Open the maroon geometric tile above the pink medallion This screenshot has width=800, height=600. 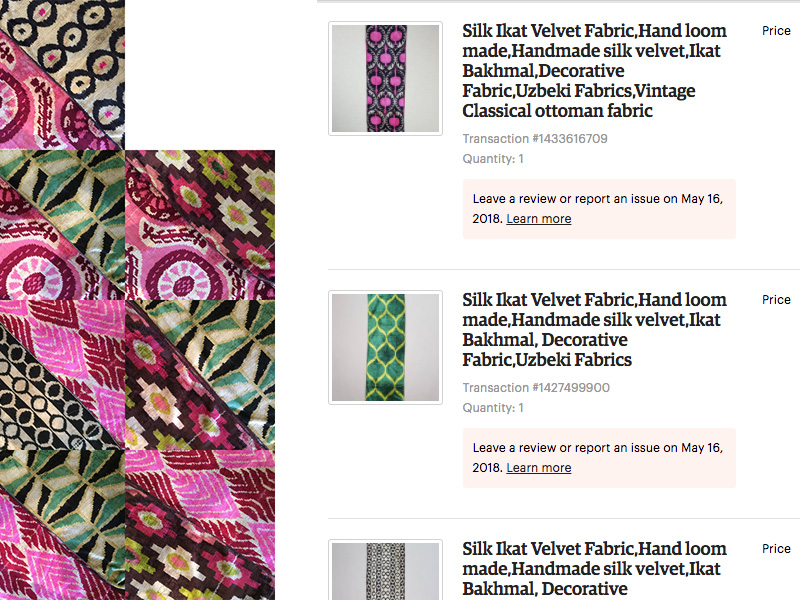[x=200, y=225]
